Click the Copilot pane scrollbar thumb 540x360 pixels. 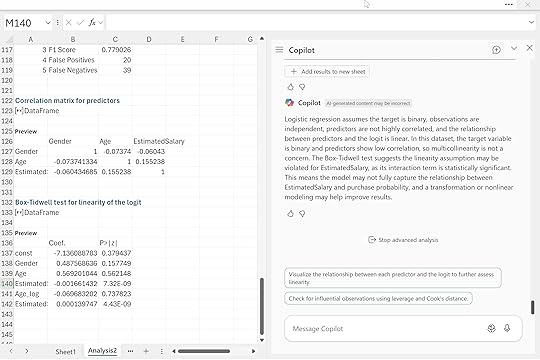(532, 307)
